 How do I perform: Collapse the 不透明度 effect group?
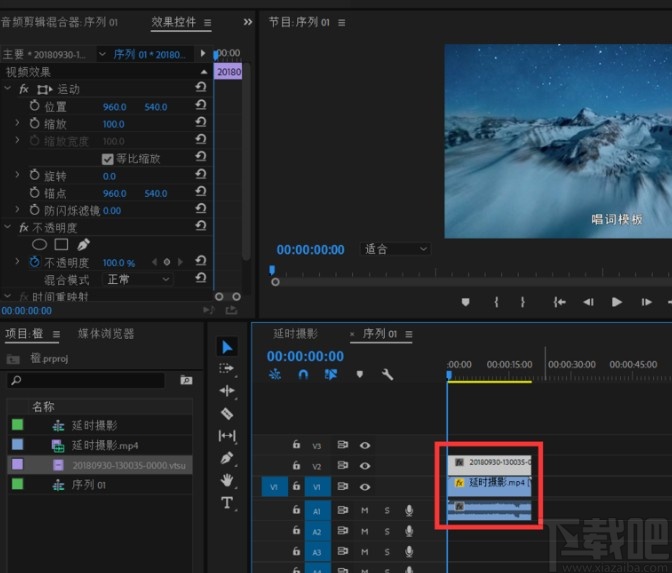coord(7,227)
